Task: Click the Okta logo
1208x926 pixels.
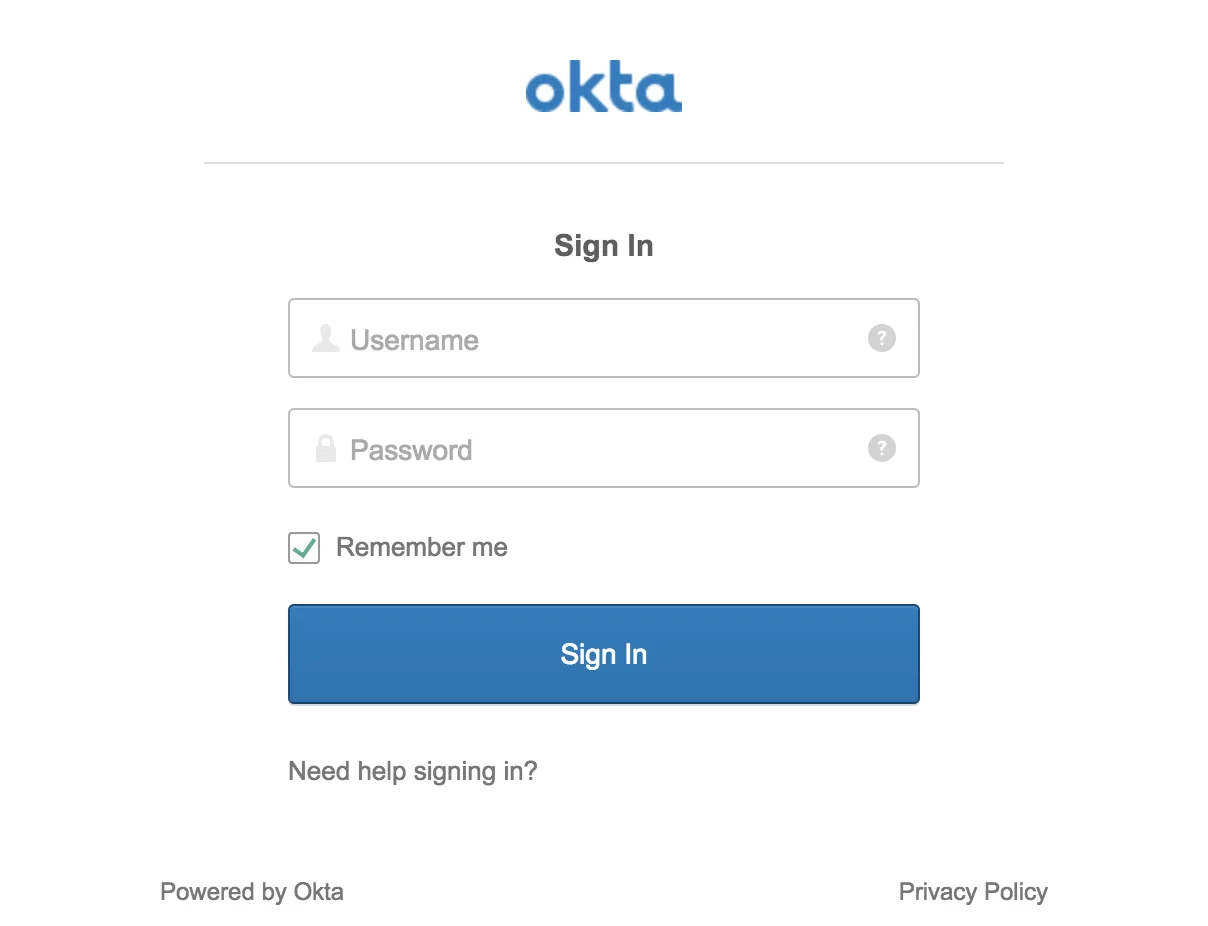Action: pos(603,87)
